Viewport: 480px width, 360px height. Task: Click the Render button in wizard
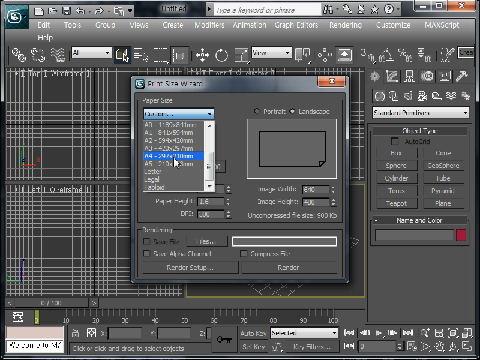(289, 268)
